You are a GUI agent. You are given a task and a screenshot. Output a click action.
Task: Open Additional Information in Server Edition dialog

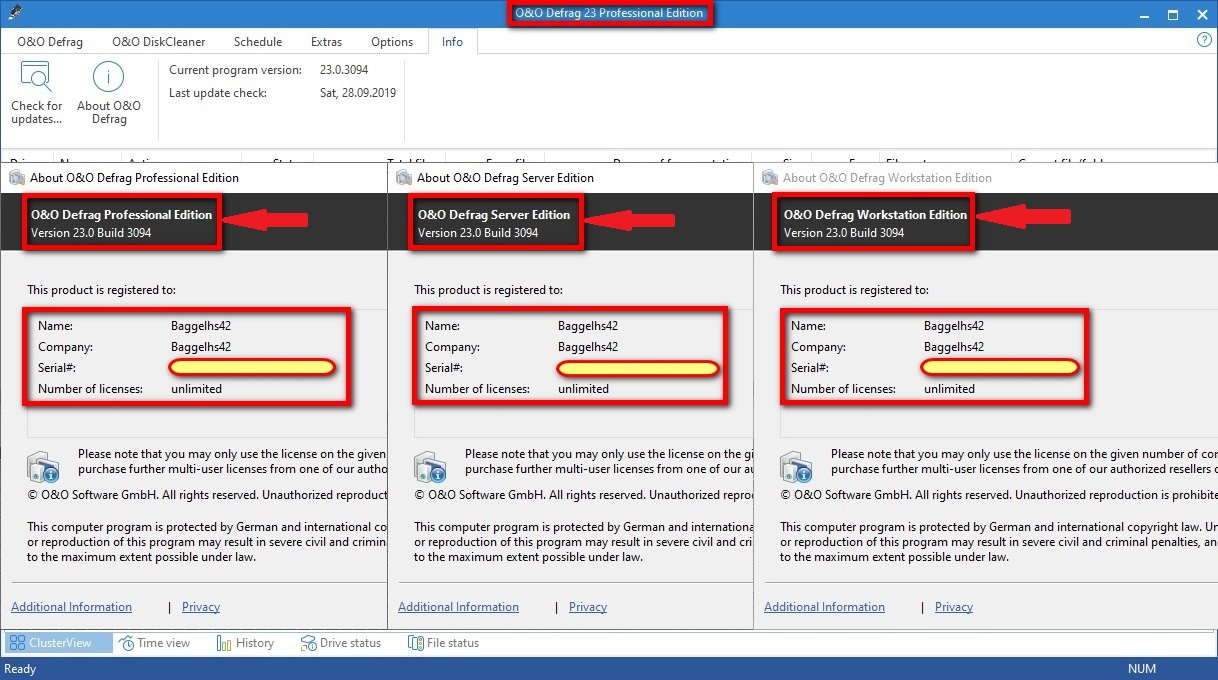(458, 607)
